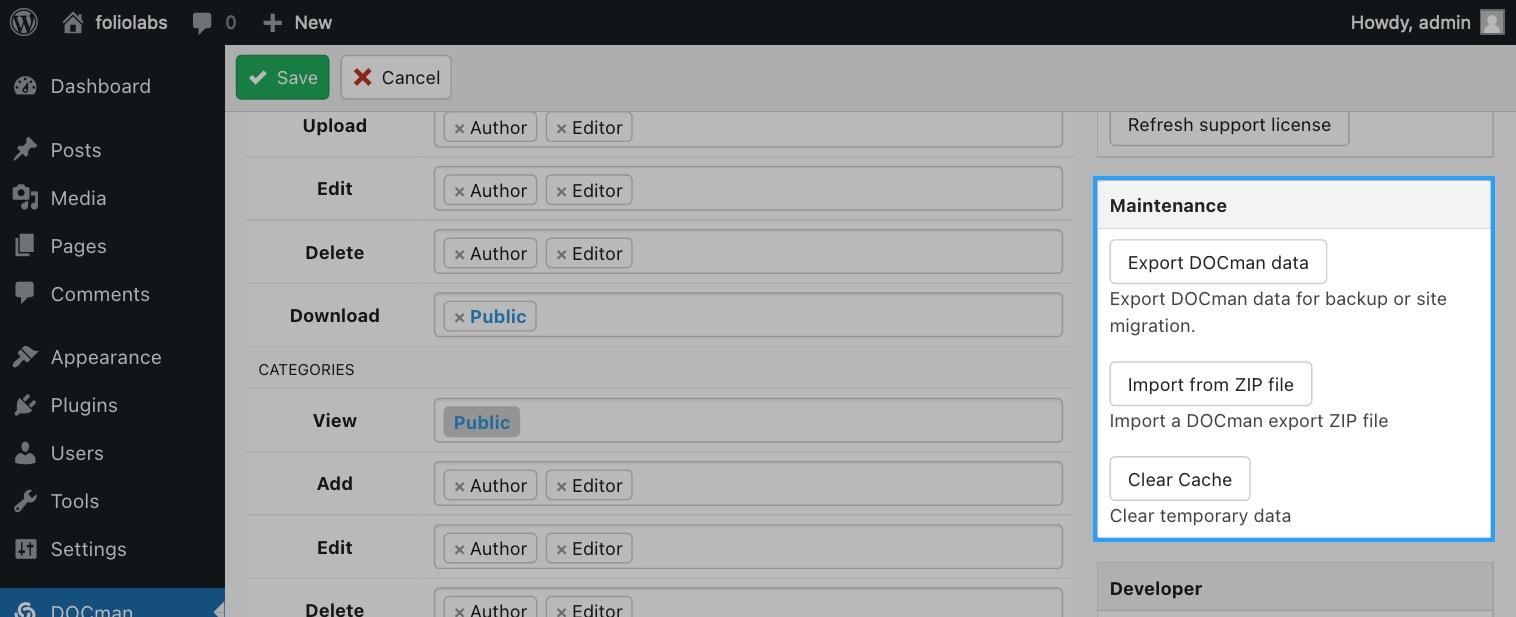
Task: Click the admin user avatar
Action: point(1492,22)
